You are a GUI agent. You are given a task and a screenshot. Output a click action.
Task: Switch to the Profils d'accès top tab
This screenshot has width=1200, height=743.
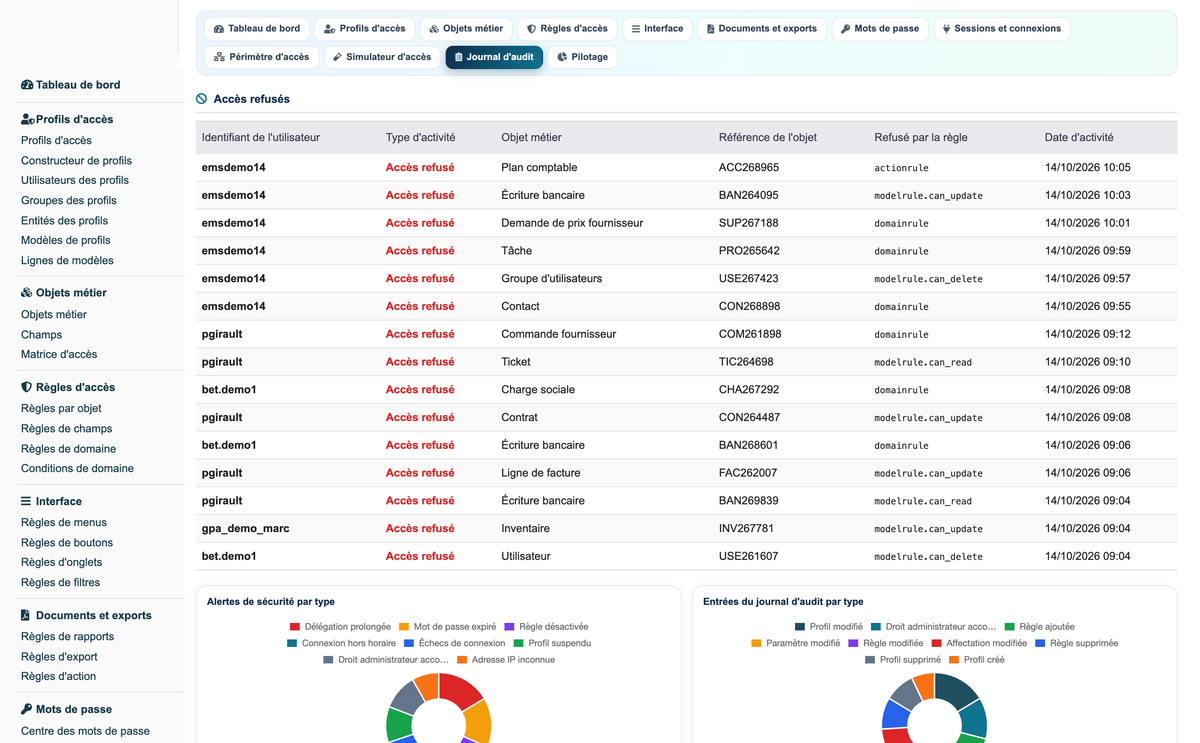pos(364,29)
